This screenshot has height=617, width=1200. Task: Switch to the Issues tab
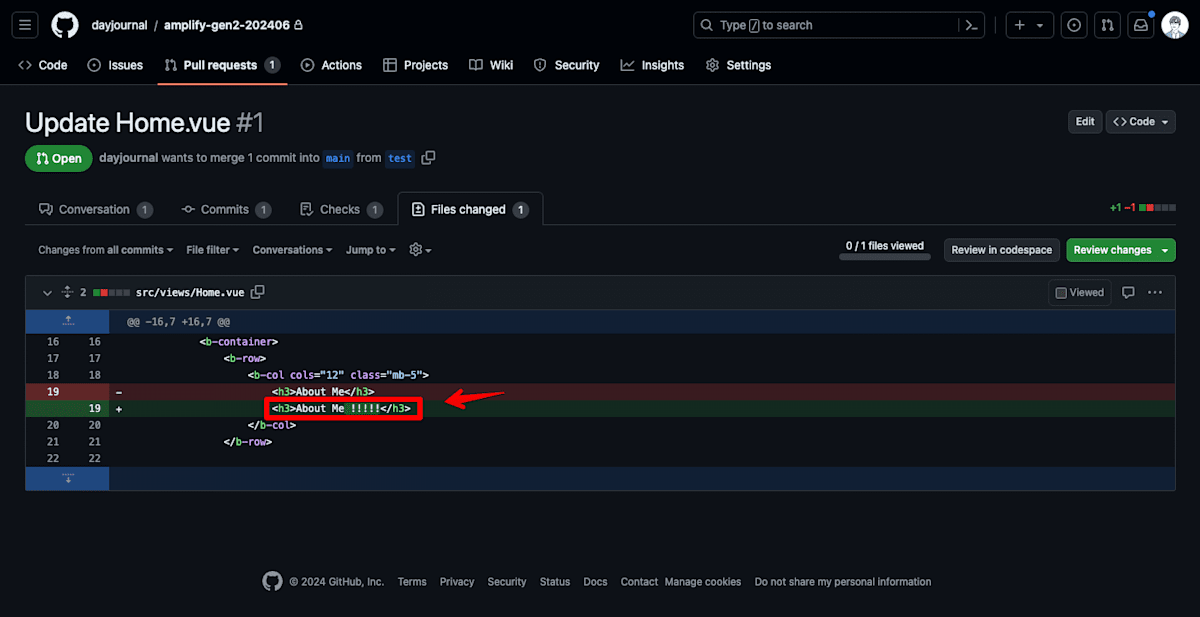[115, 65]
